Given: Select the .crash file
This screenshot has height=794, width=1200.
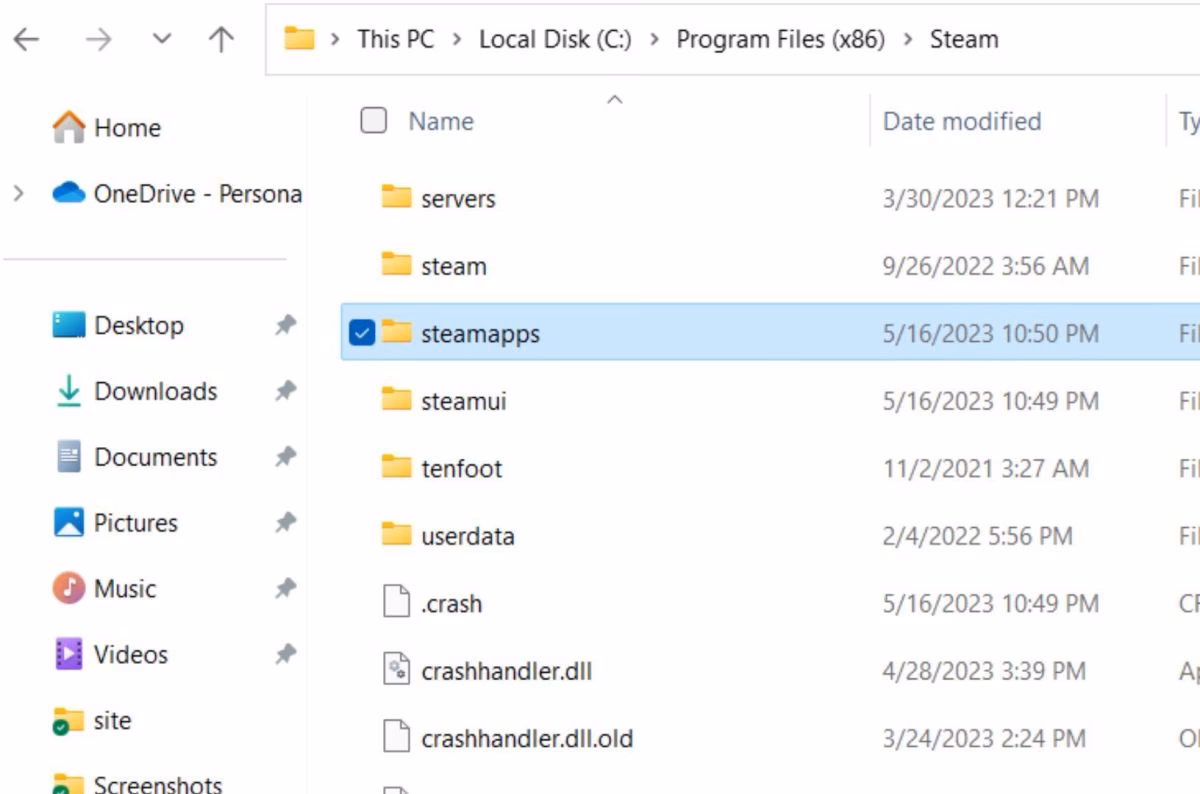Looking at the screenshot, I should 452,604.
